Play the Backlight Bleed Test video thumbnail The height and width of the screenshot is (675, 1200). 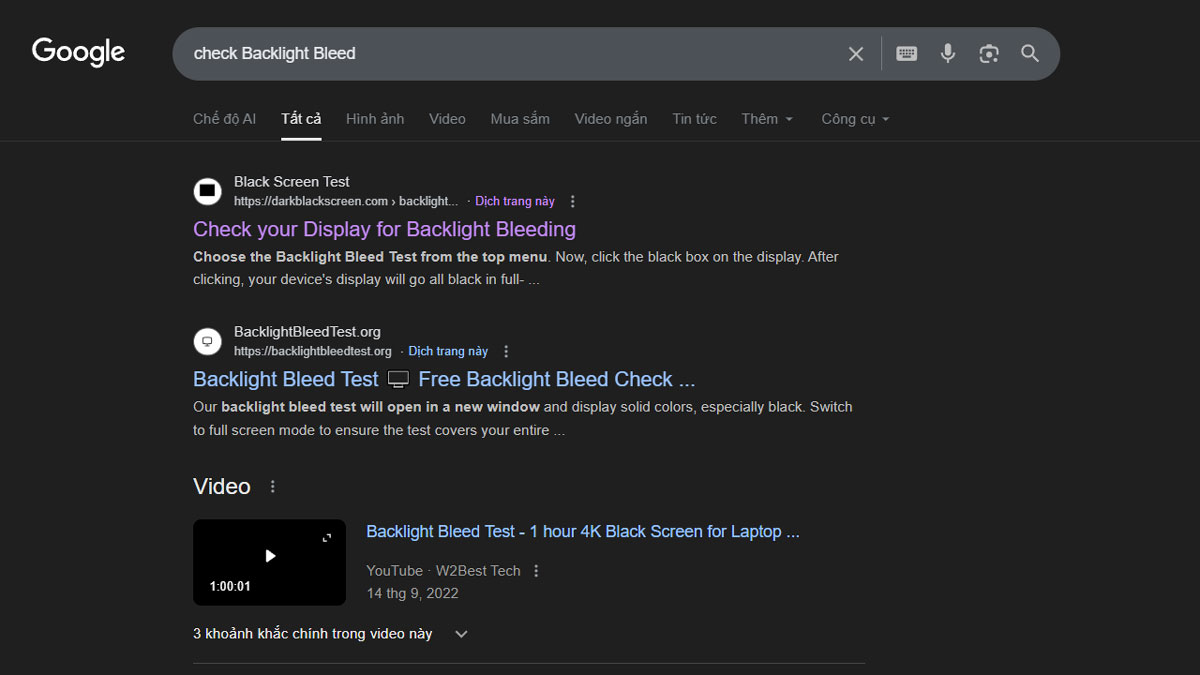click(269, 556)
